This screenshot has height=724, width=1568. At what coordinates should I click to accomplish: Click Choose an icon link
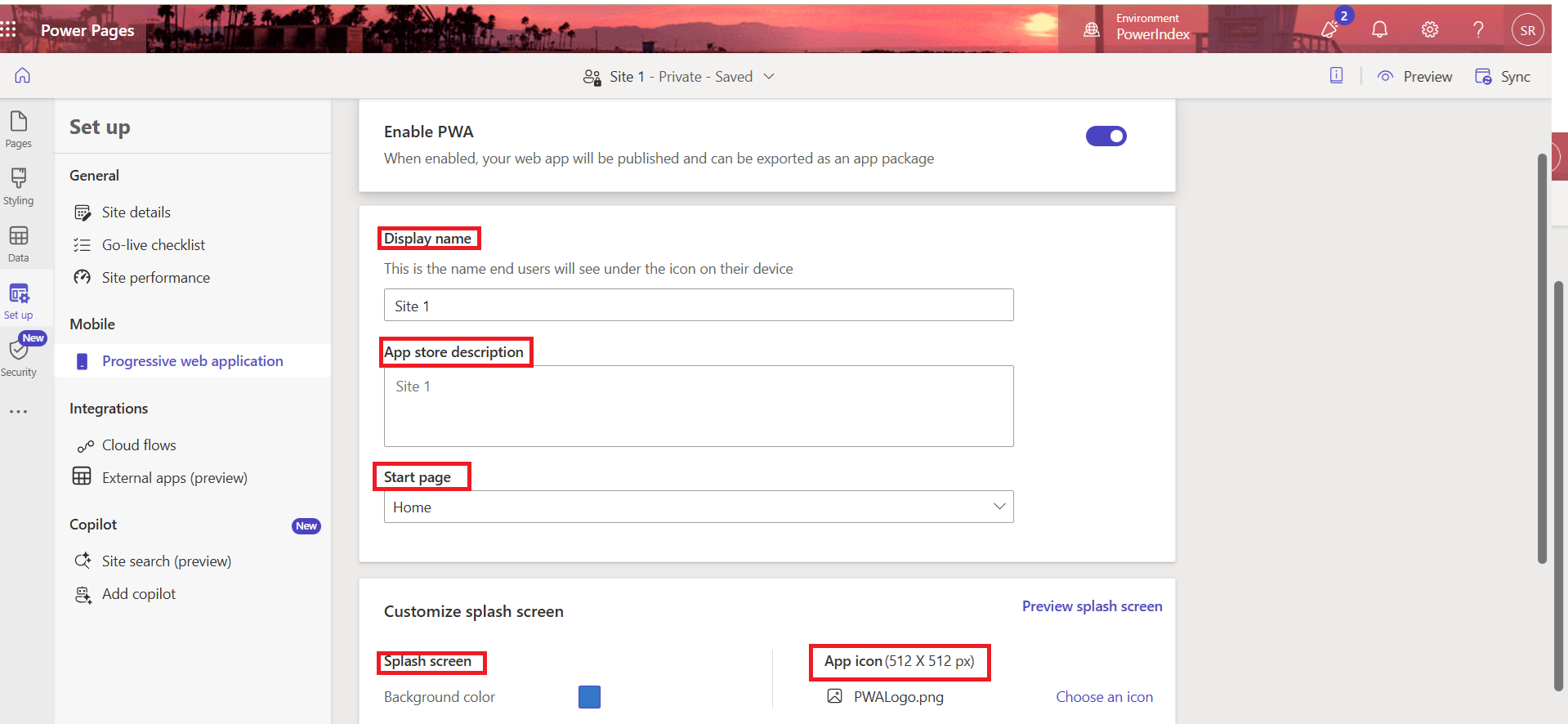coord(1104,697)
